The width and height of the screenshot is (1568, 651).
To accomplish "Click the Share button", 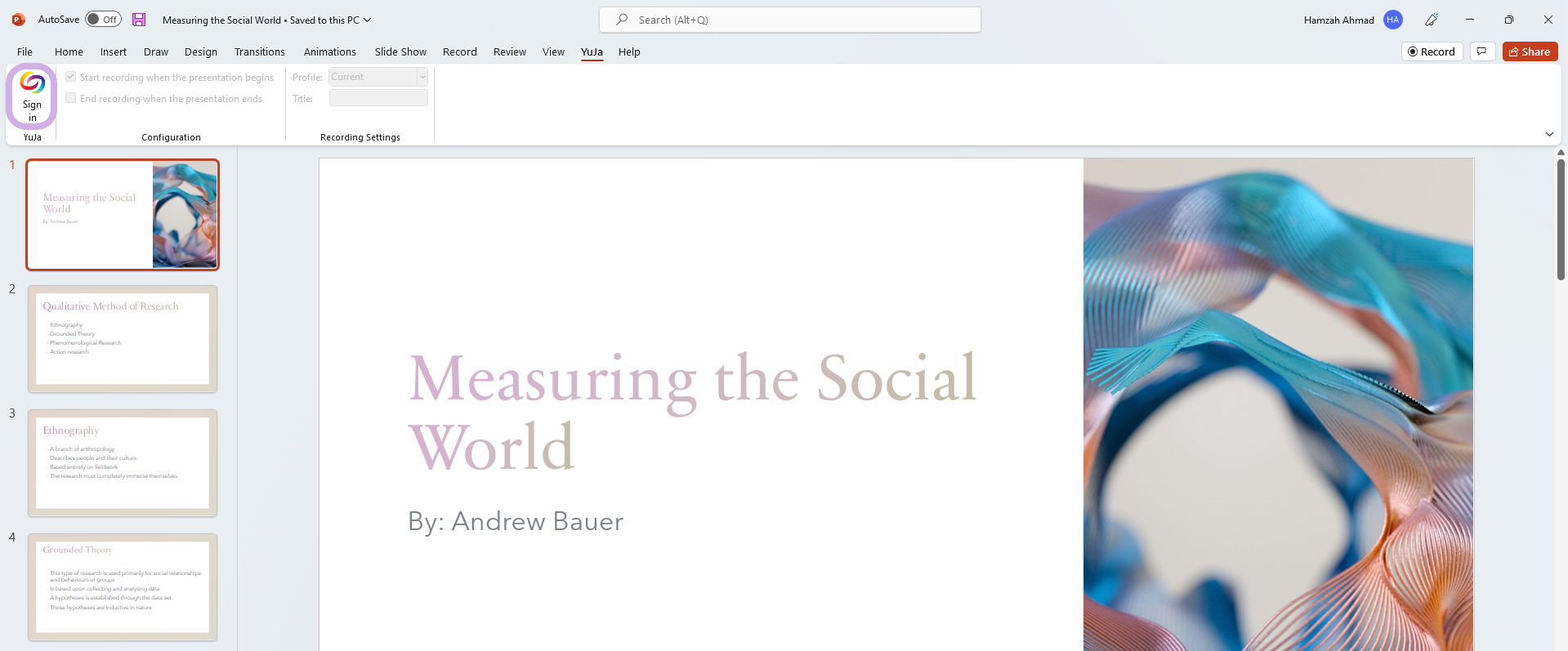I will (1530, 51).
